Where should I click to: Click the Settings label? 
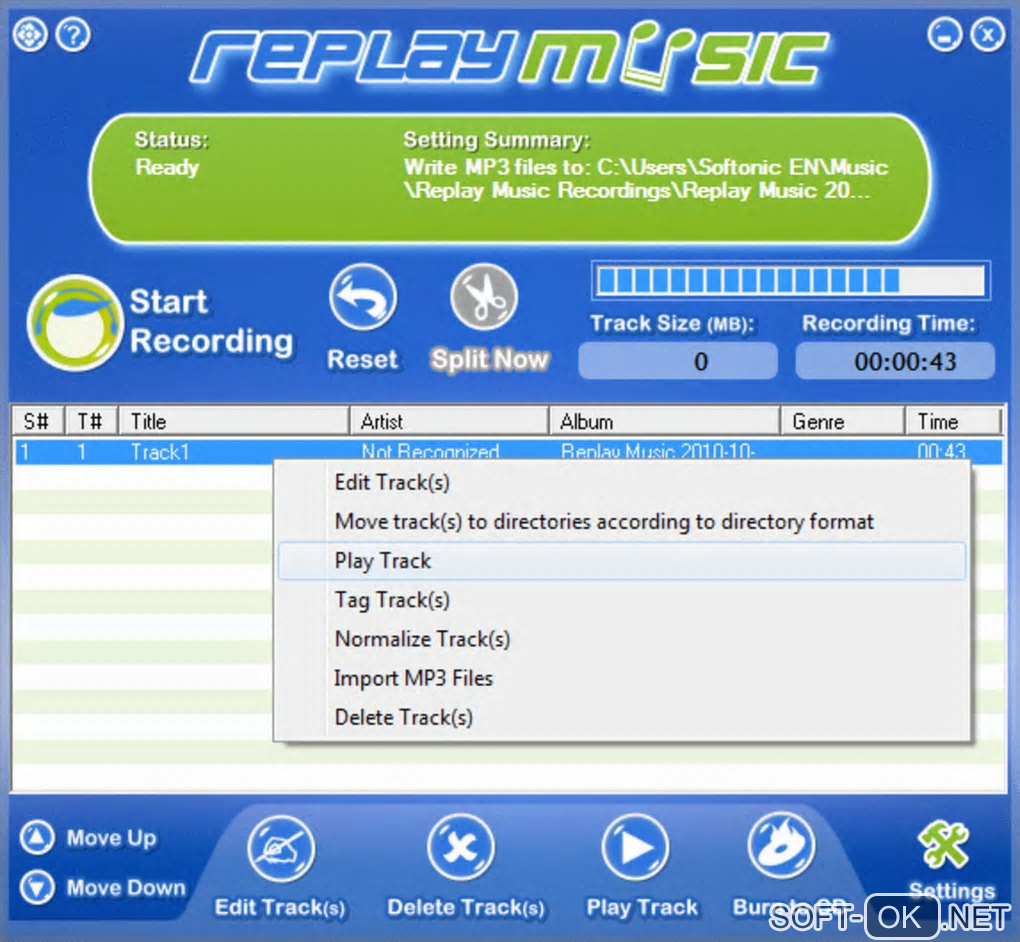952,890
